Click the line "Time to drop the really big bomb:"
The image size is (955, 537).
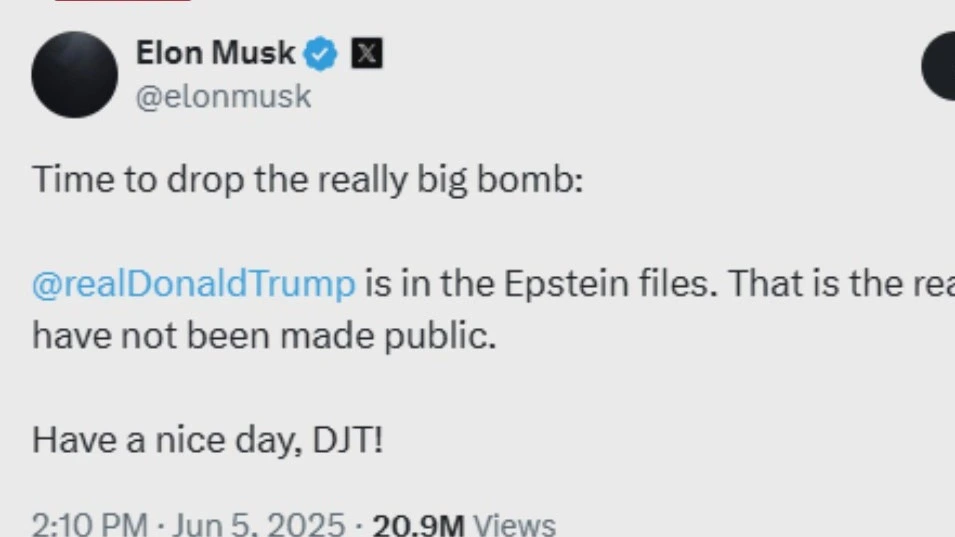(308, 180)
